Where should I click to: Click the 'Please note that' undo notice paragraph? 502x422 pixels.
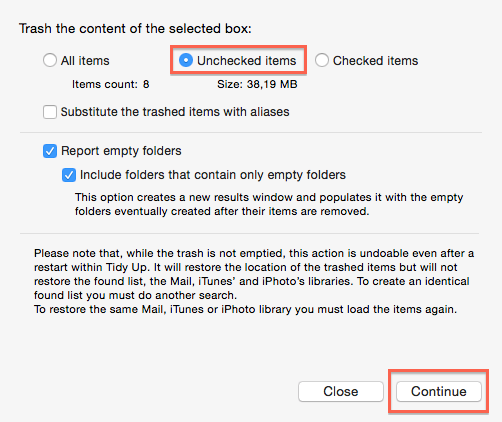coord(254,274)
